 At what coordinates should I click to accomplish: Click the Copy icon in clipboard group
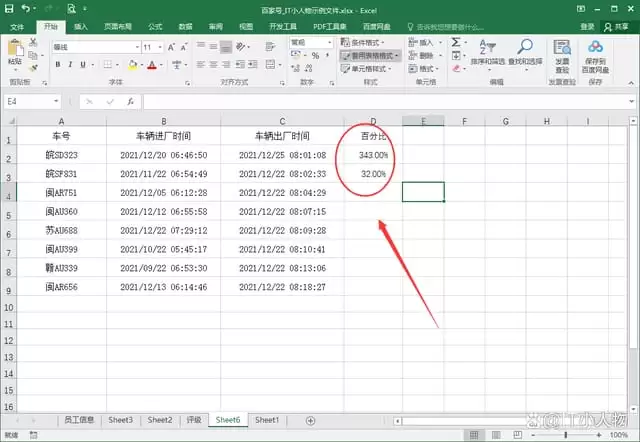(33, 55)
